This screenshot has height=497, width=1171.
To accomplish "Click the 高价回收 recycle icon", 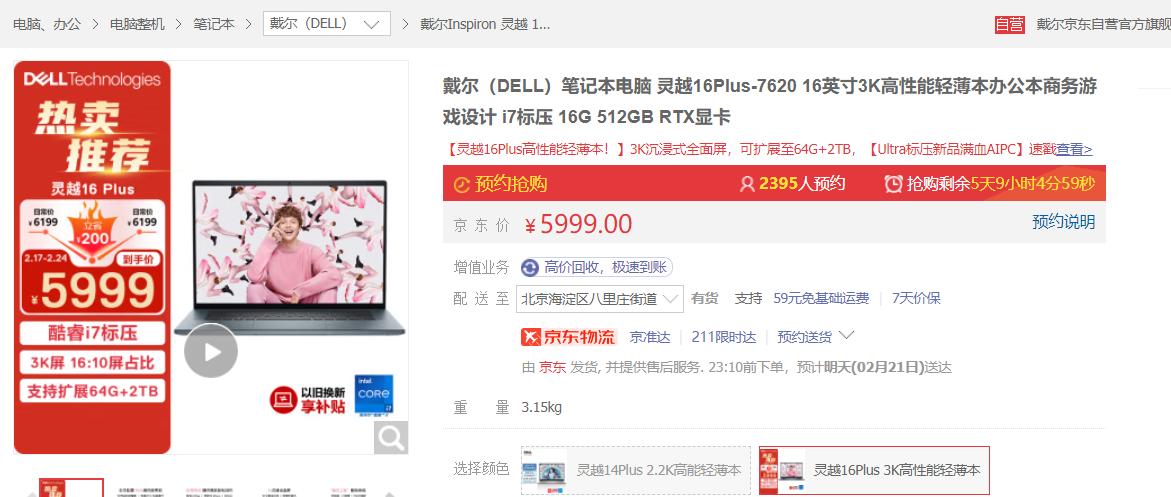I will [x=530, y=268].
